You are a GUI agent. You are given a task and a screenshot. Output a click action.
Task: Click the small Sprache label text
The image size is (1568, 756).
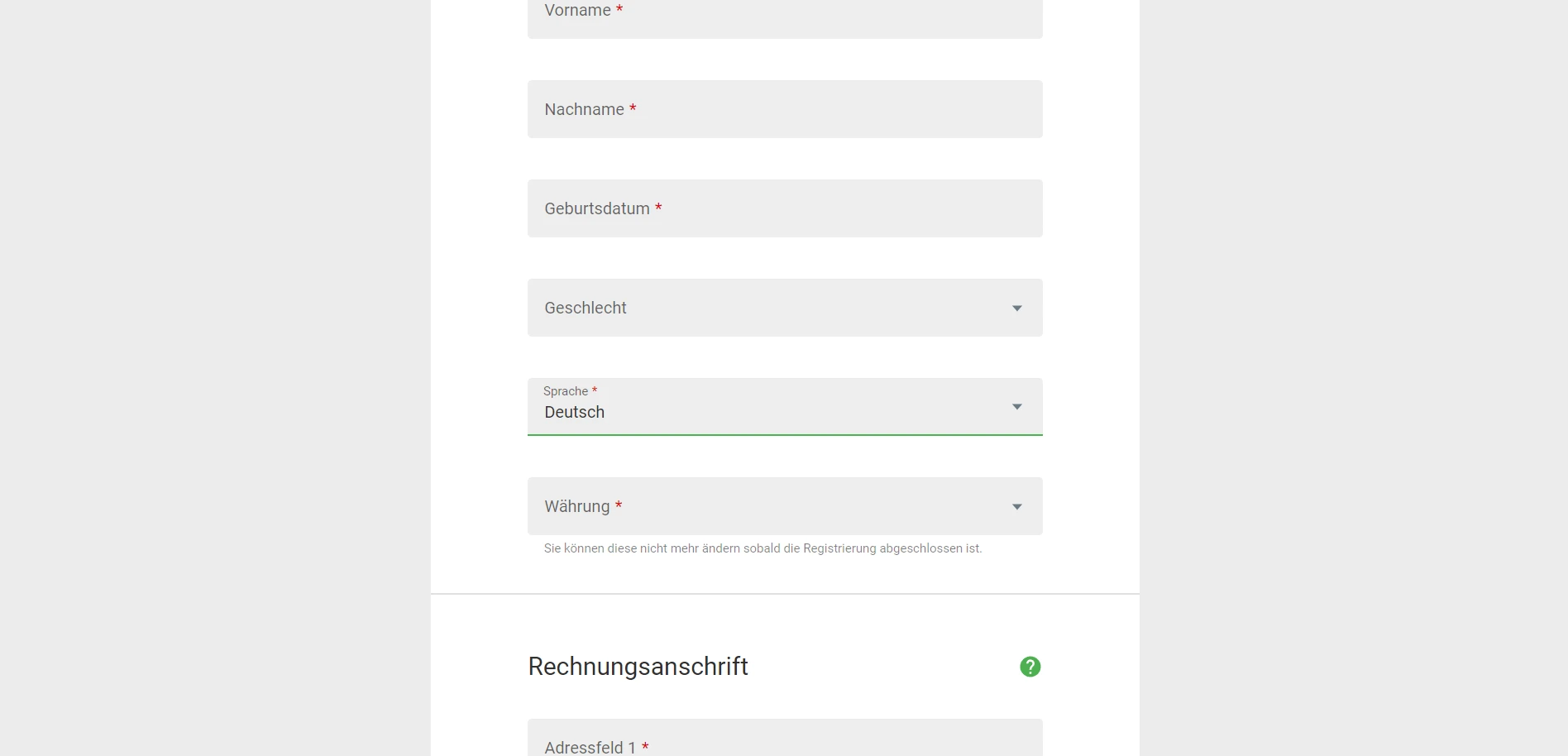[566, 391]
